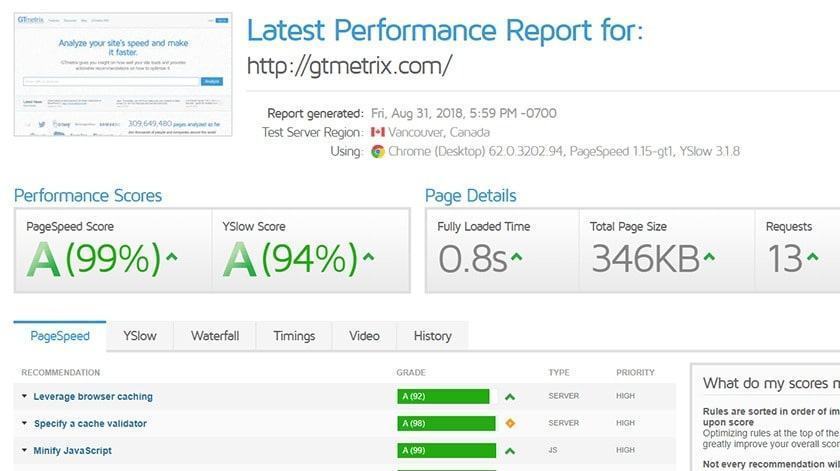Click HIGH priority in Specify a cache validator row

pos(625,423)
